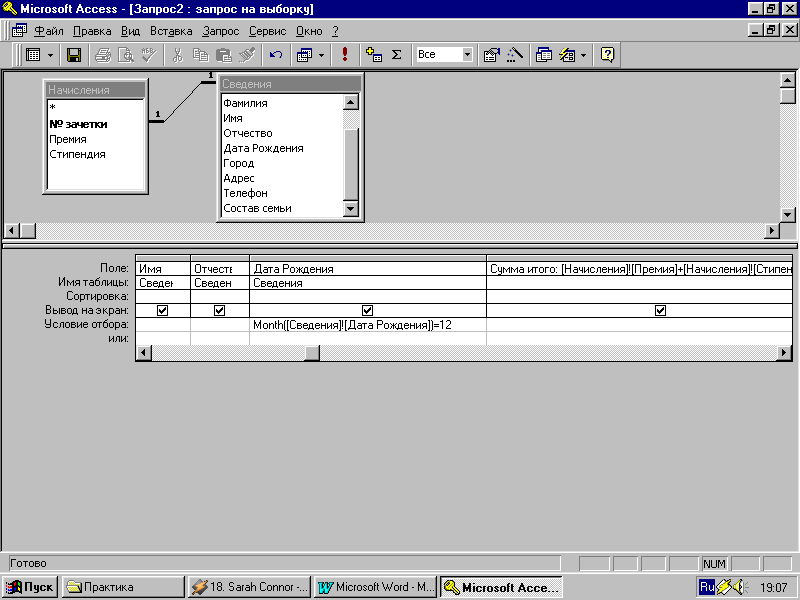Open the New Object dropdown arrow
The height and width of the screenshot is (600, 800).
tap(584, 55)
